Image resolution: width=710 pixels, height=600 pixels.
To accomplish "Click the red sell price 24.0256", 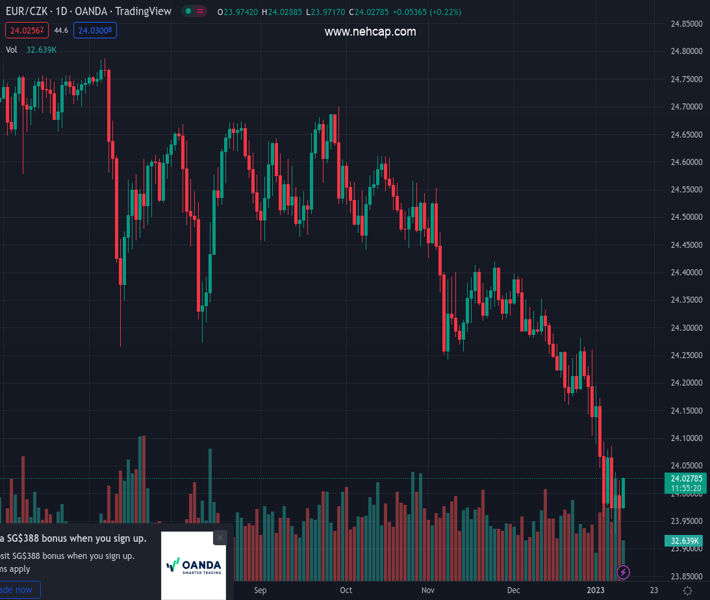I will pyautogui.click(x=25, y=31).
